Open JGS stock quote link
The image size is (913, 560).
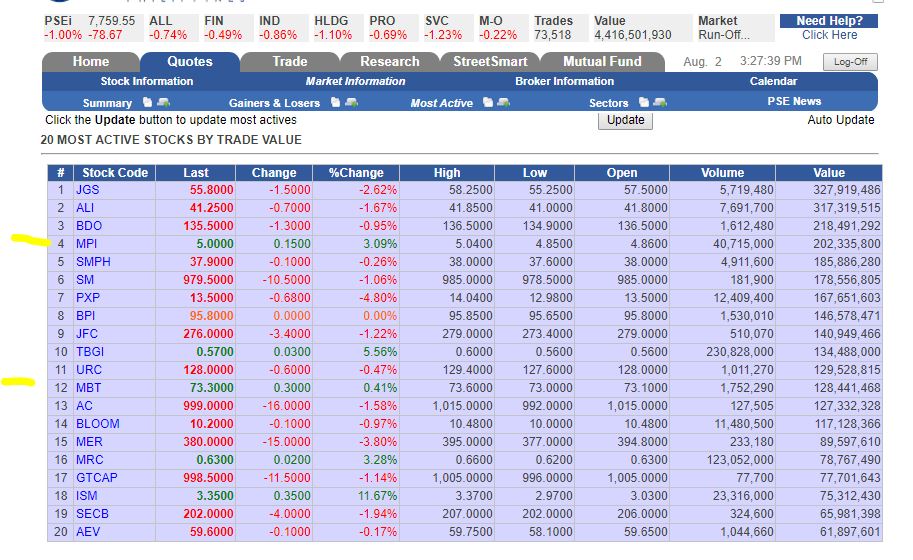pos(87,190)
